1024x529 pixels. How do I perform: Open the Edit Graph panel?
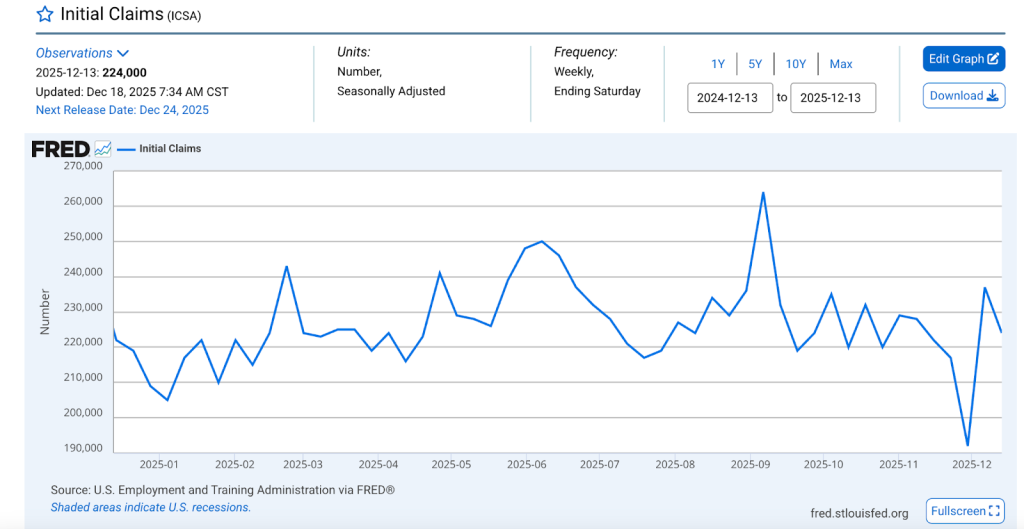963,59
